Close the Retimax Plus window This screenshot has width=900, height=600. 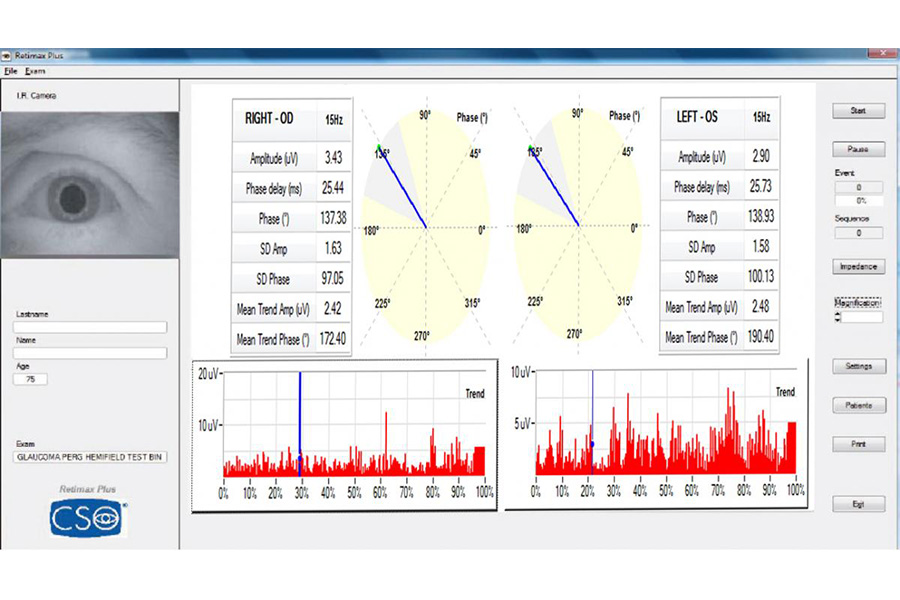882,53
